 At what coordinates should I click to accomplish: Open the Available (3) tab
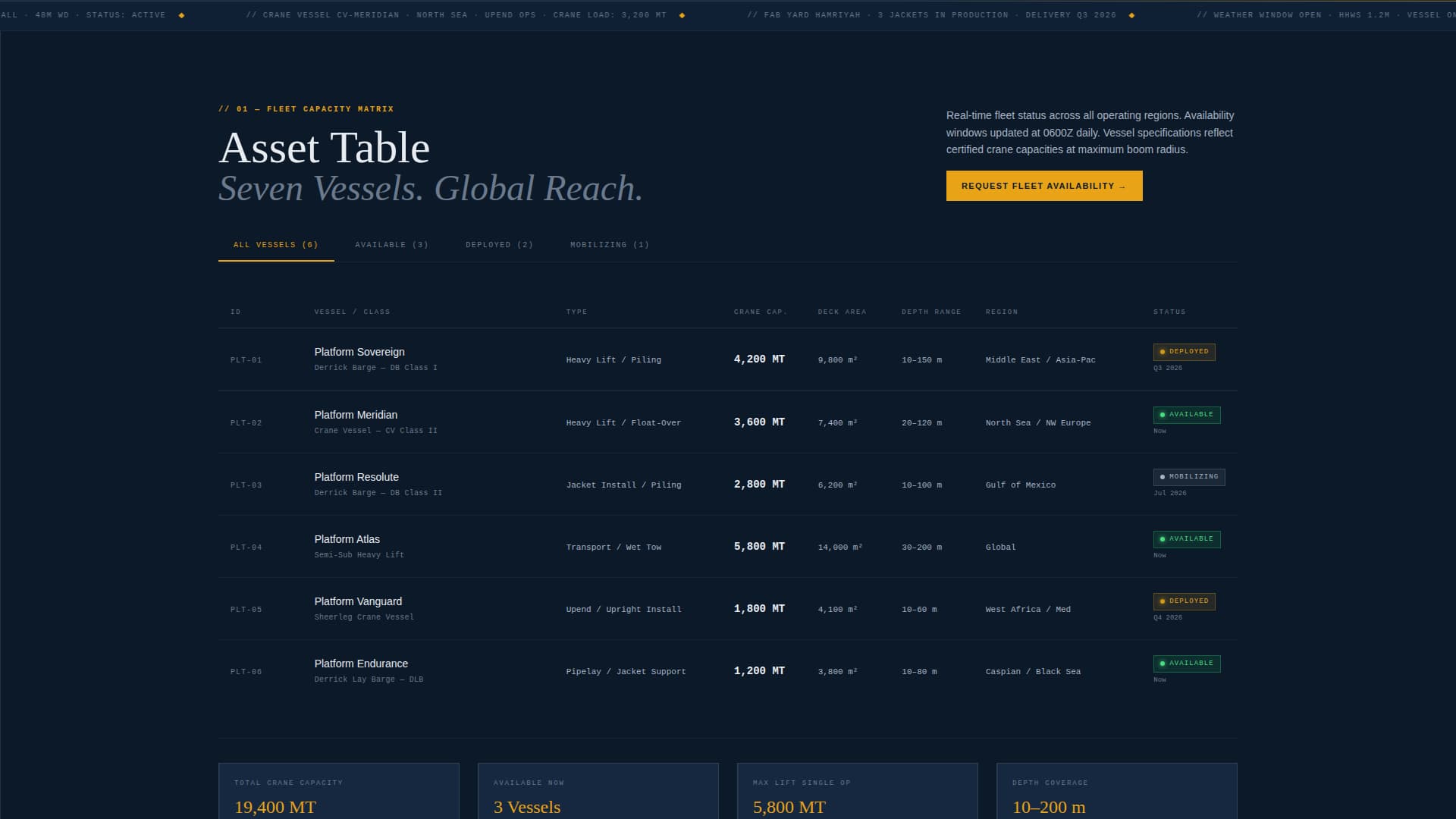pyautogui.click(x=391, y=245)
